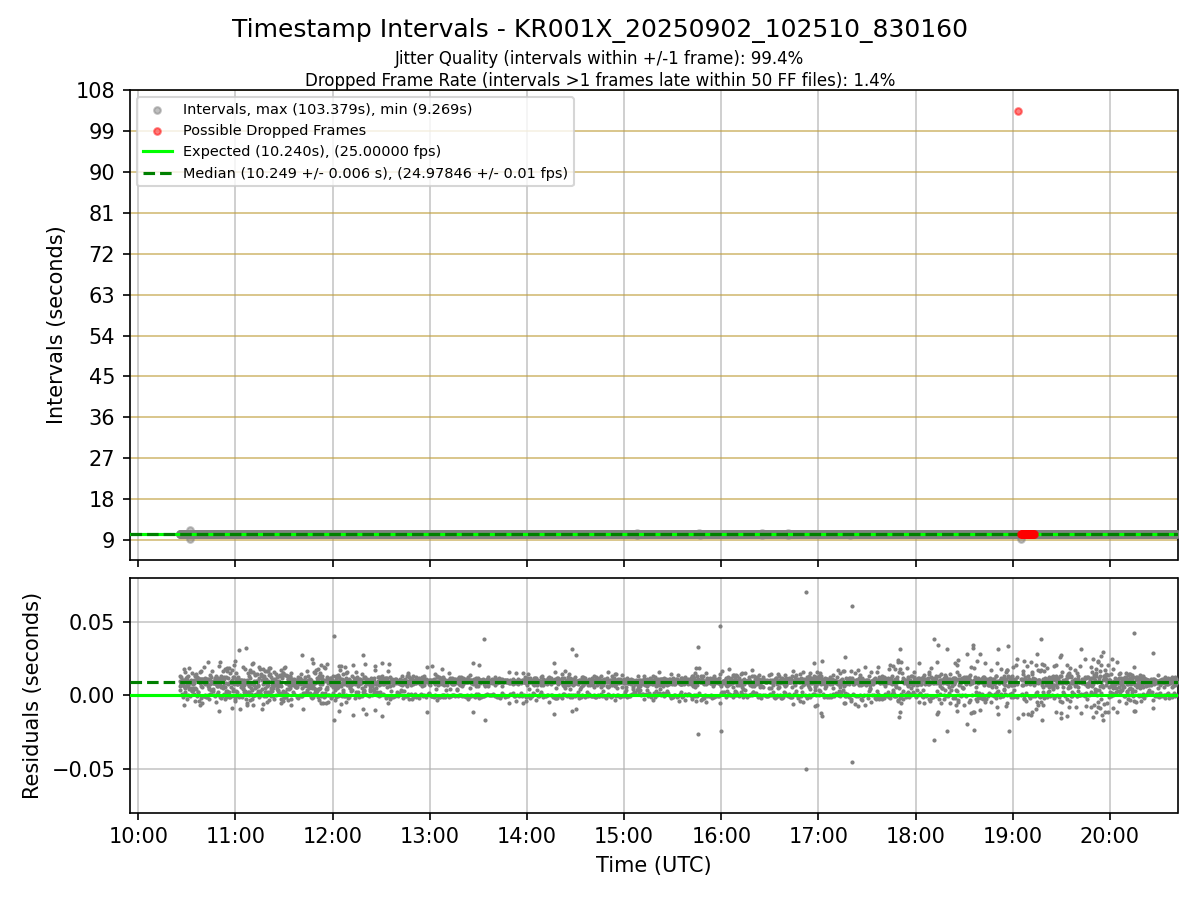Click the dashed green line sample in legend
This screenshot has height=900, width=1200.
click(157, 173)
